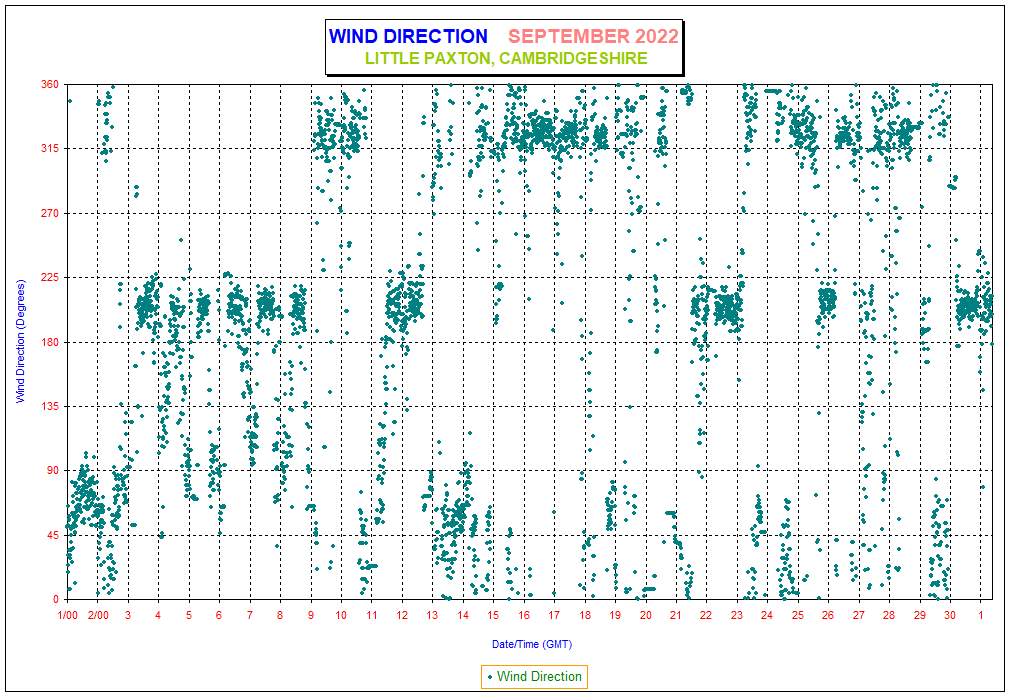The width and height of the screenshot is (1010, 696).
Task: Click the WIND DIRECTION title text
Action: click(x=408, y=36)
